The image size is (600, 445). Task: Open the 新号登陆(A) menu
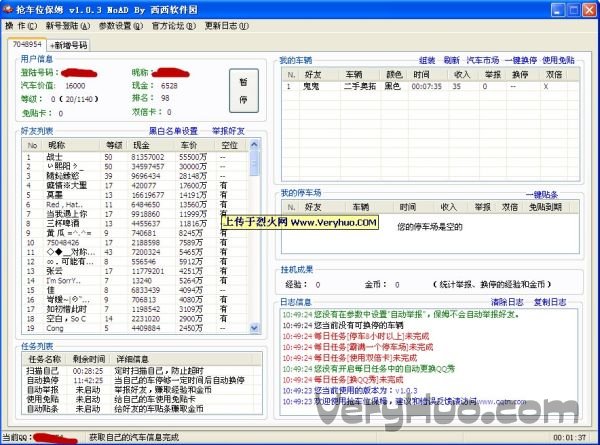click(x=66, y=26)
